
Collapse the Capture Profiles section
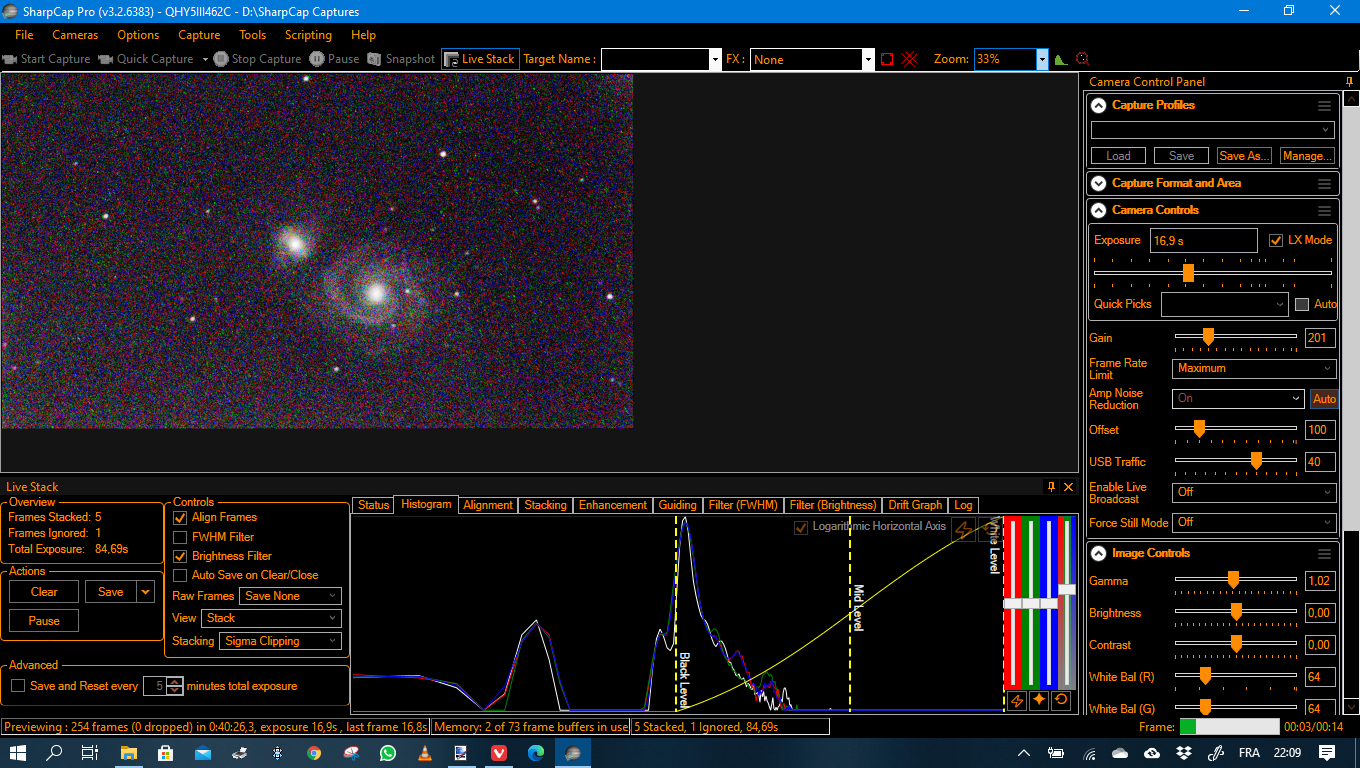point(1098,105)
